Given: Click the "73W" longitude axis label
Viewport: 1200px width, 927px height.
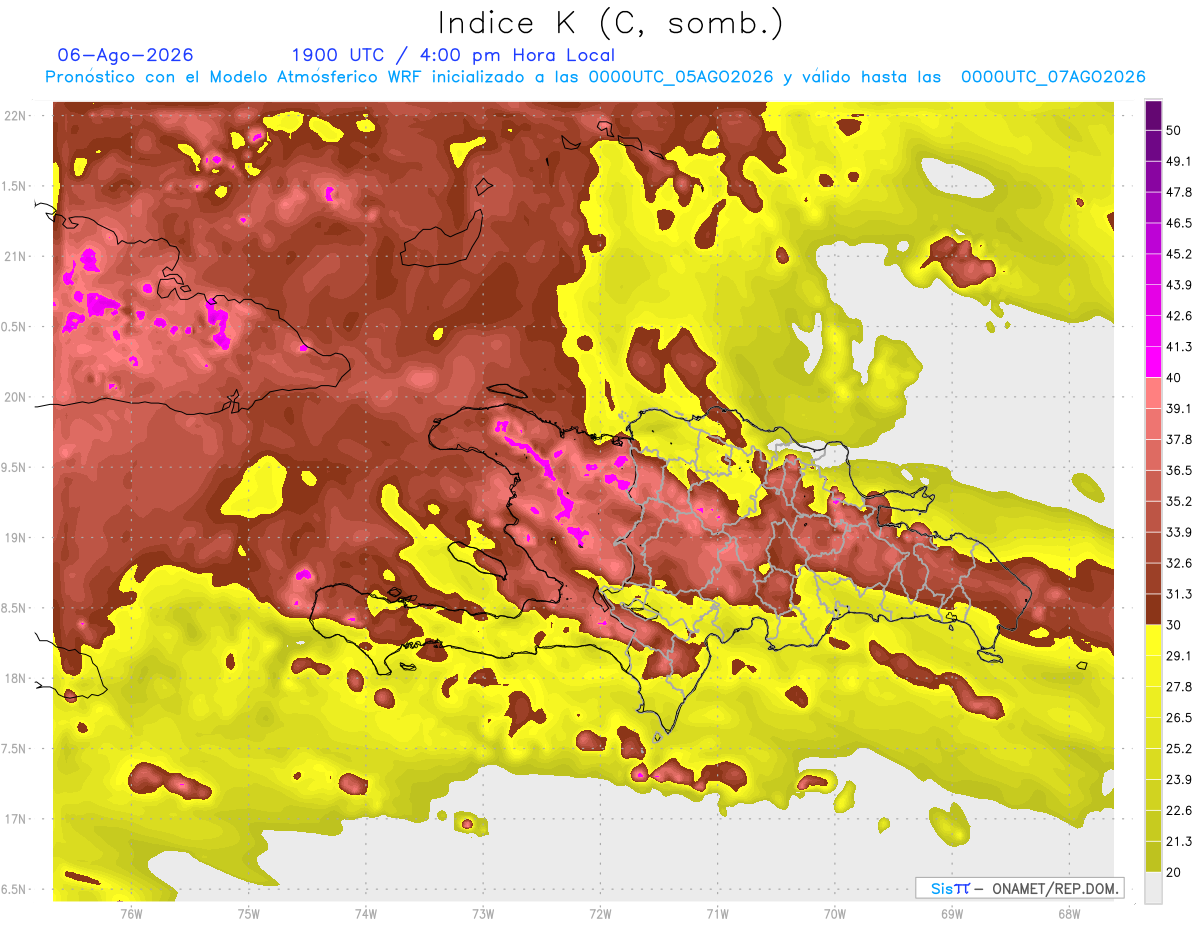Looking at the screenshot, I should tap(483, 914).
